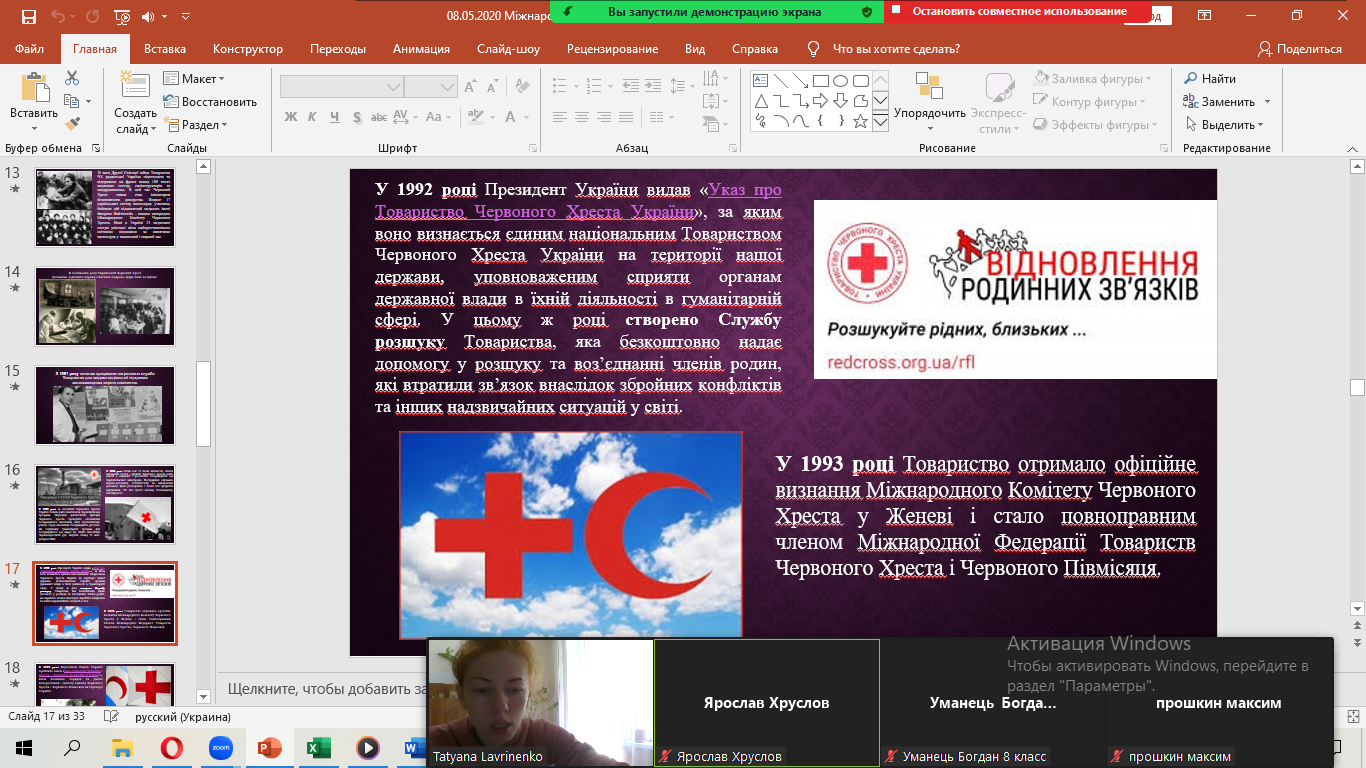
Task: Open Zoom from the Windows taskbar
Action: point(220,747)
